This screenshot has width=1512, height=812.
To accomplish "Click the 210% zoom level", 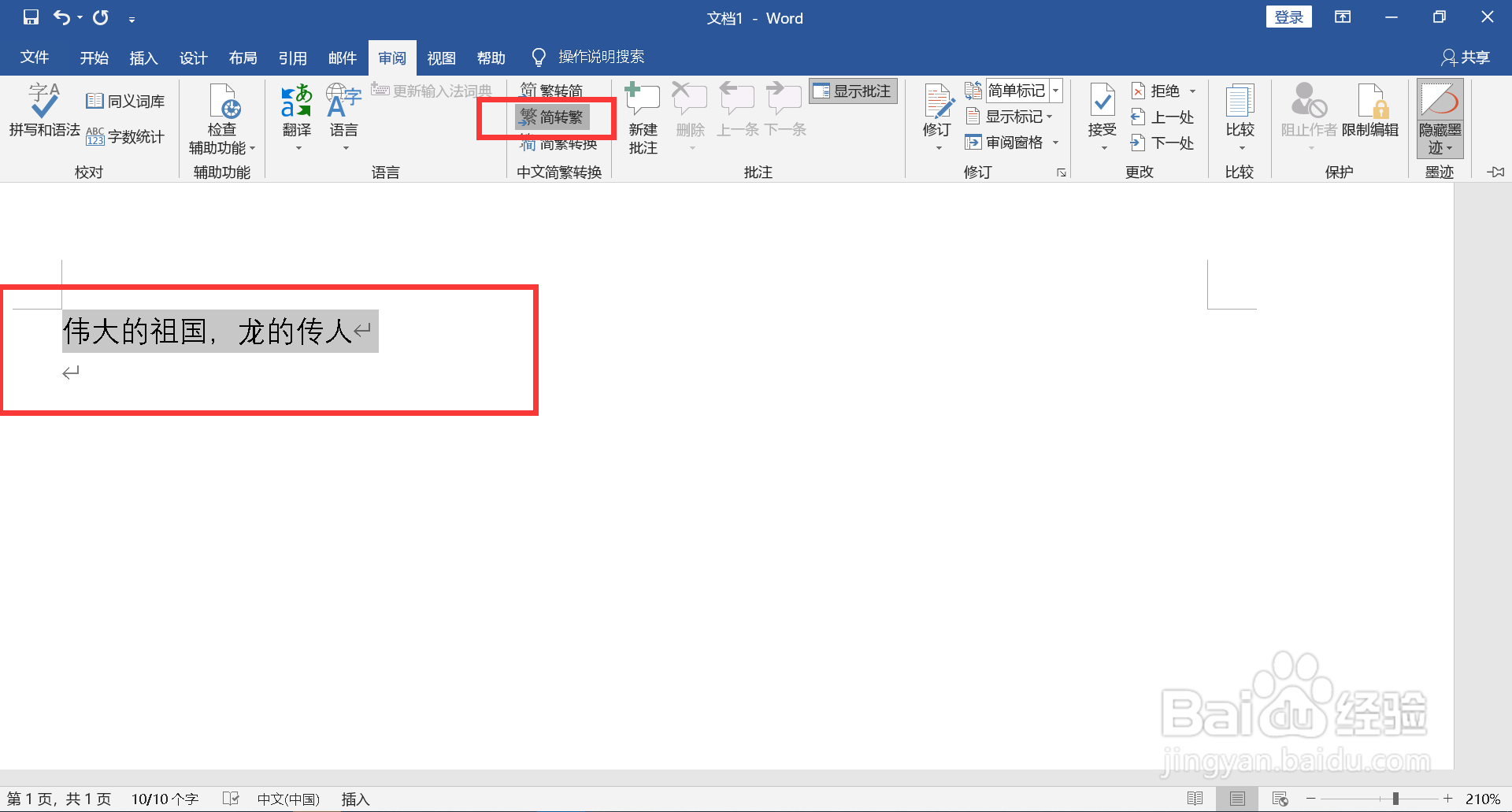I will [1483, 799].
